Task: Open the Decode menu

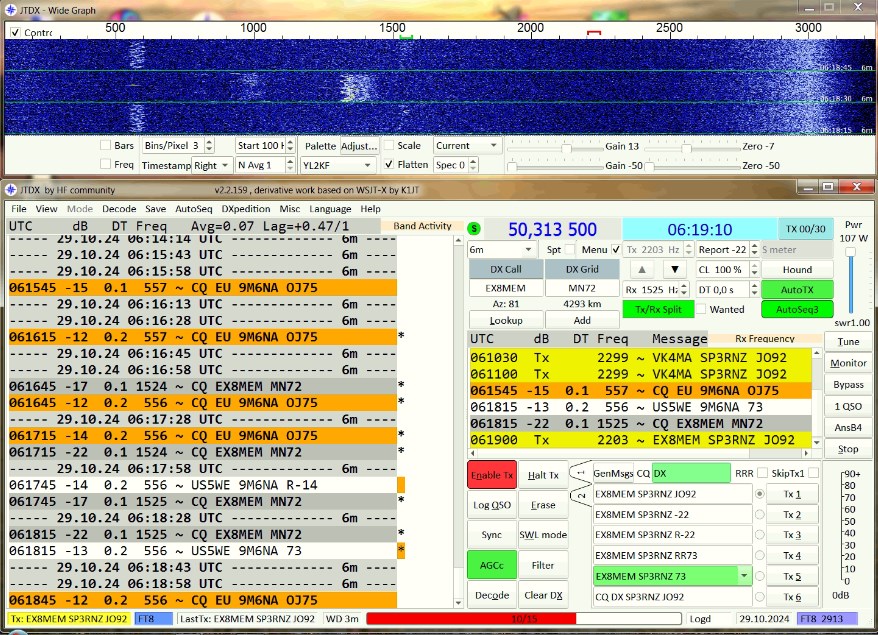Action: pyautogui.click(x=119, y=208)
